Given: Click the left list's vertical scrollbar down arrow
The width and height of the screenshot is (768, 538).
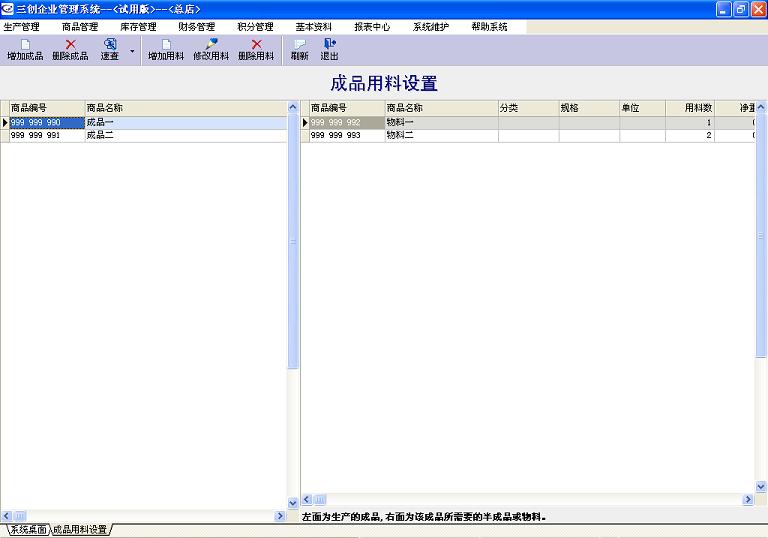Looking at the screenshot, I should click(293, 502).
